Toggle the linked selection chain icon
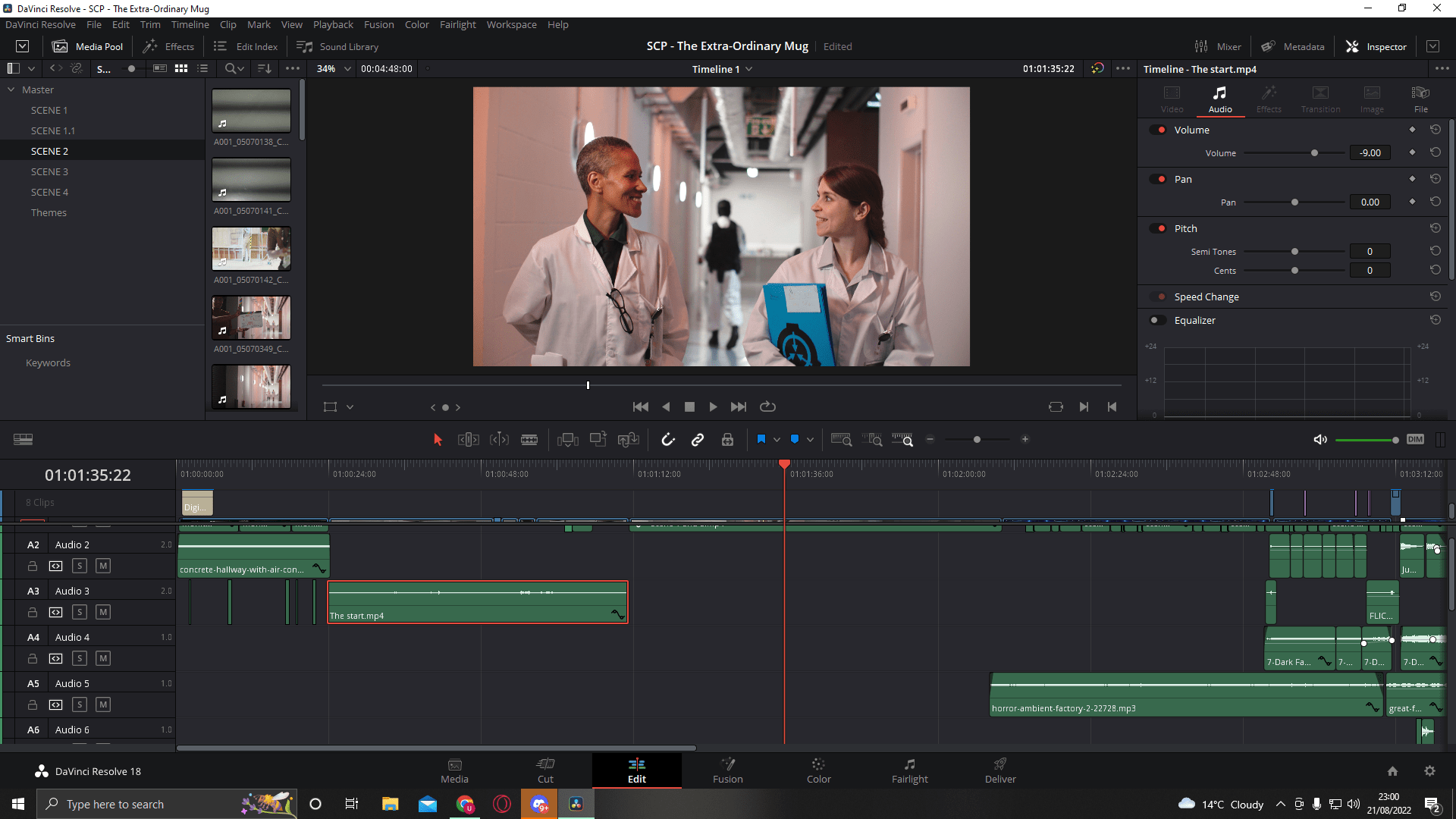 698,440
